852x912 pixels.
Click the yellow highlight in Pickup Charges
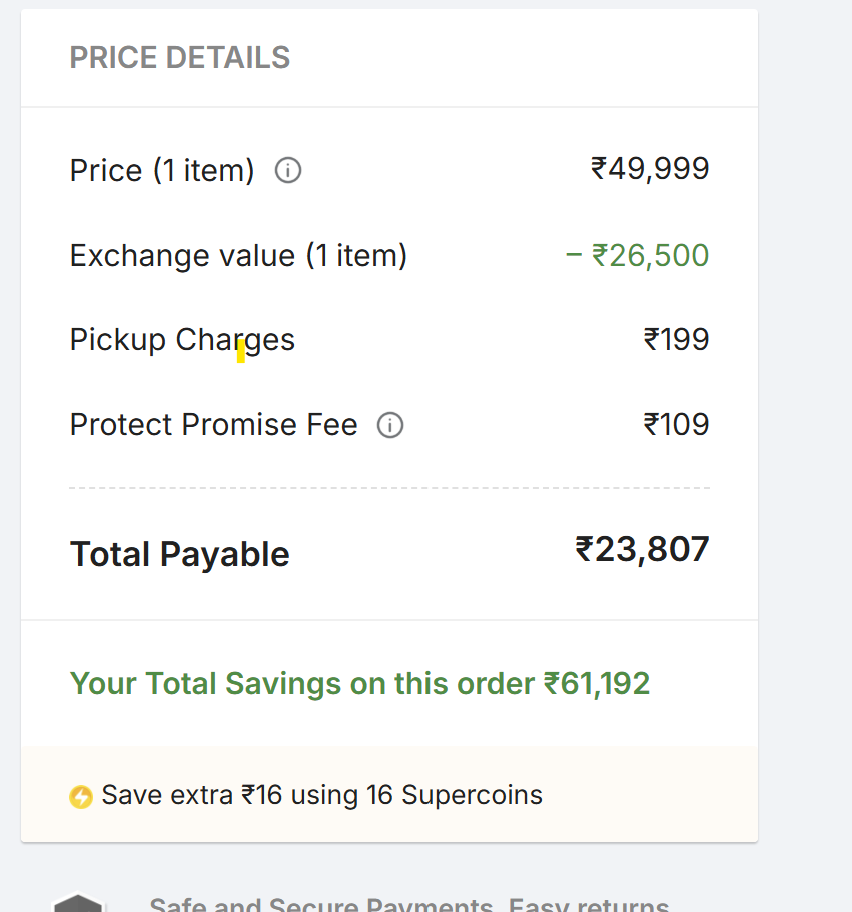click(241, 352)
